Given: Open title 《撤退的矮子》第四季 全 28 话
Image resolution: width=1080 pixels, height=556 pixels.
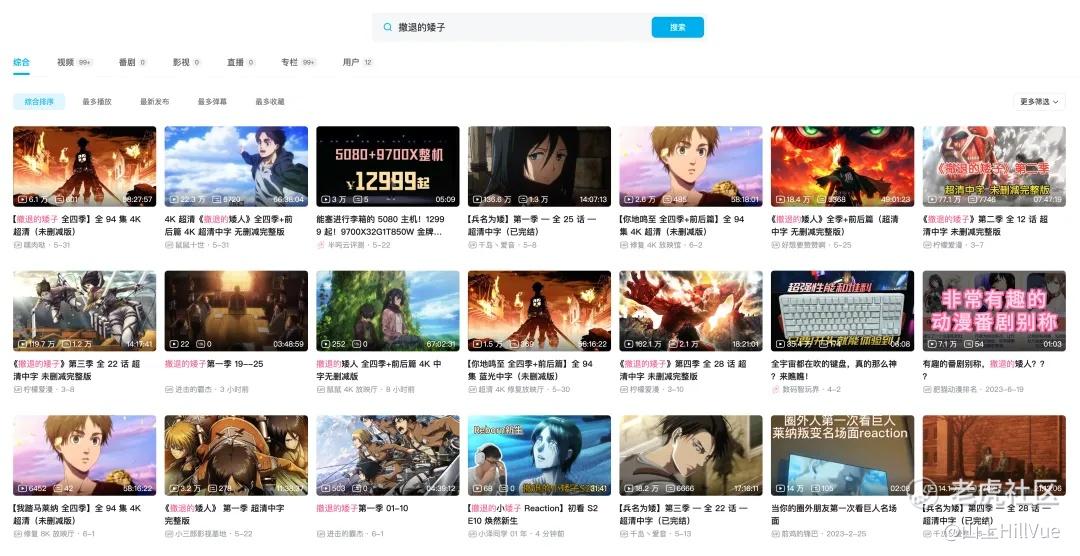Looking at the screenshot, I should (683, 370).
